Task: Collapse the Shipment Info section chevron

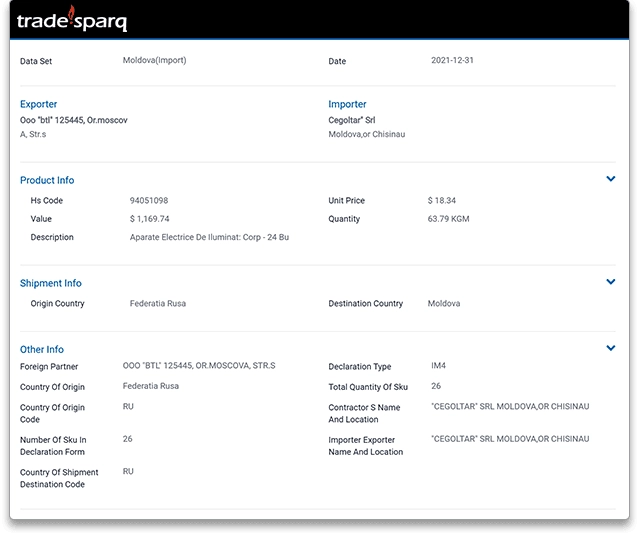Action: 611,281
